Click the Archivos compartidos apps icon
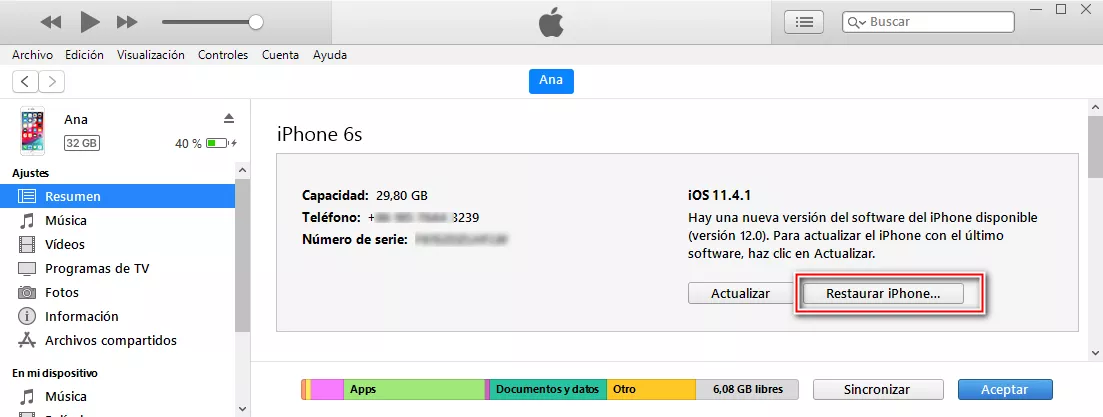1103x417 pixels. (x=27, y=340)
